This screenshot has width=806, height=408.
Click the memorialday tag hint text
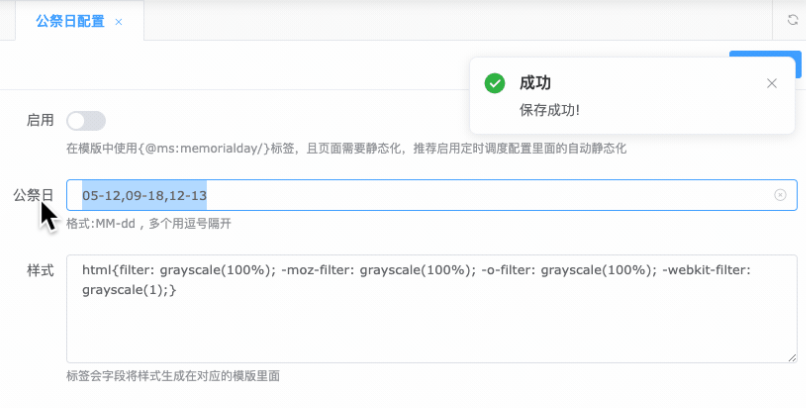pos(346,148)
